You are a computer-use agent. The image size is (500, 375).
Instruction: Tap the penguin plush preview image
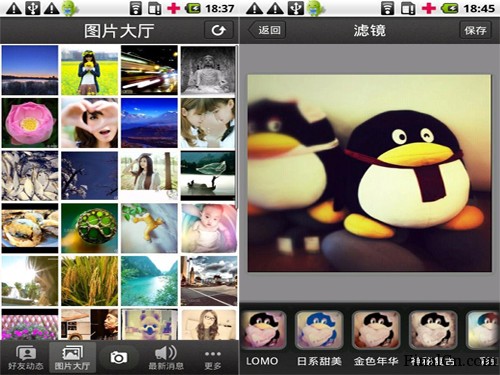pos(369,173)
